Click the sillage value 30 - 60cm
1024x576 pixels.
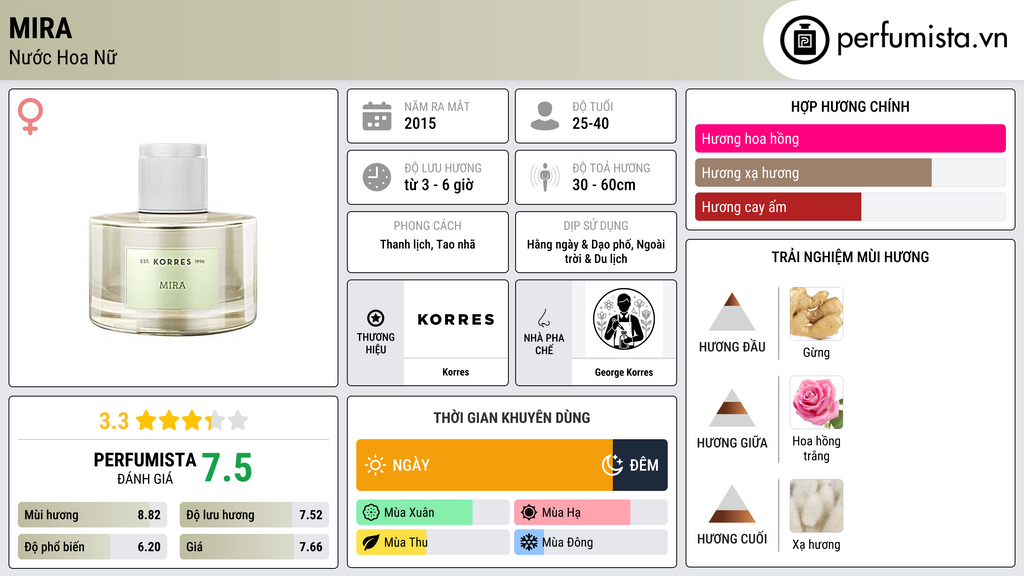click(604, 185)
